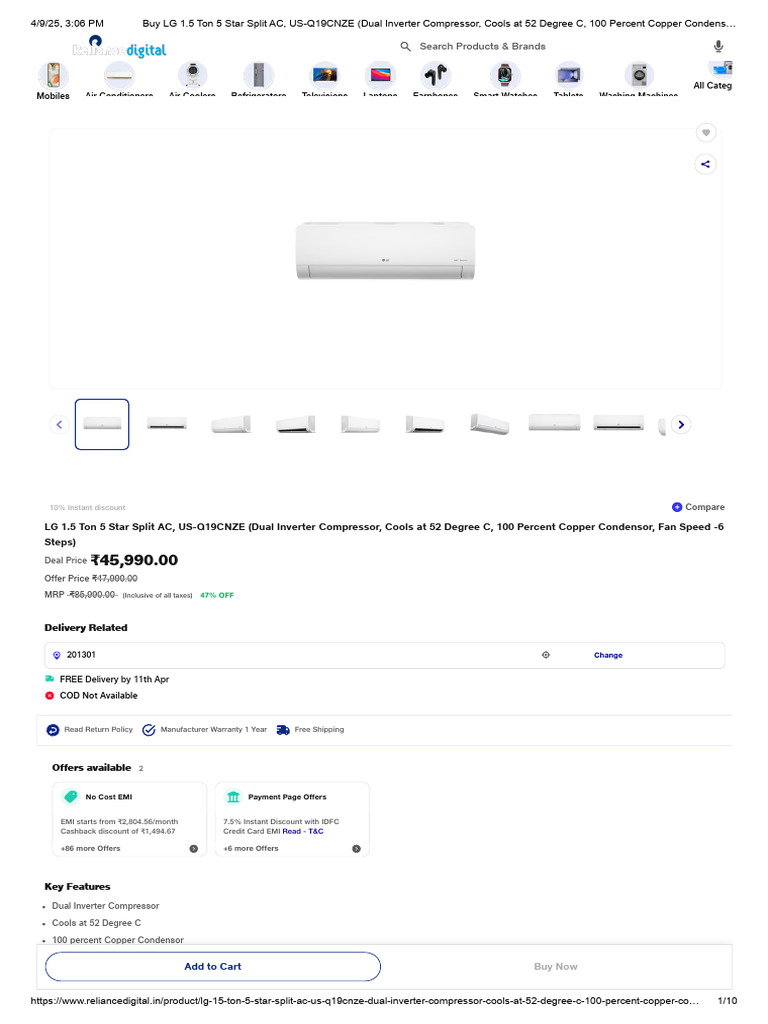Viewport: 768px width, 1024px height.
Task: Open the Earphones category icon
Action: coord(435,76)
